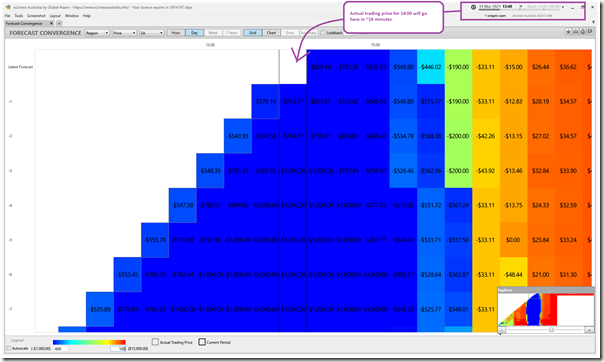Select the Hour view button
Screen dimensions: 604x362
[x=176, y=33]
